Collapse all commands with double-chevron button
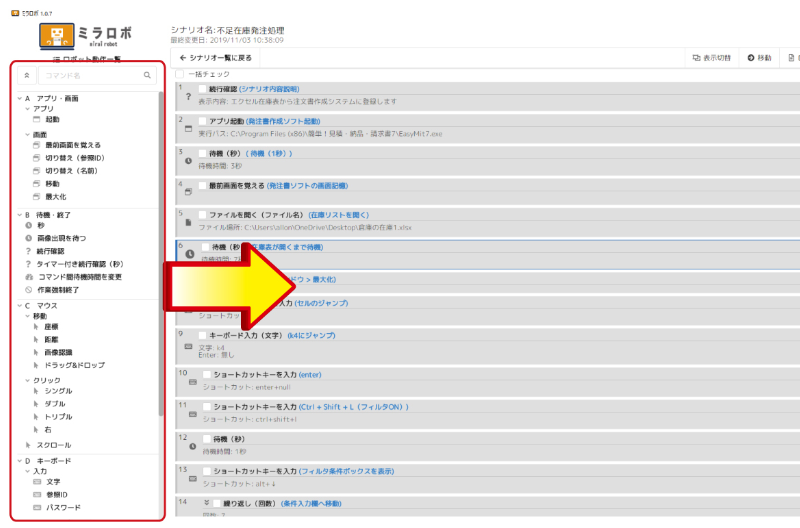 (26, 75)
